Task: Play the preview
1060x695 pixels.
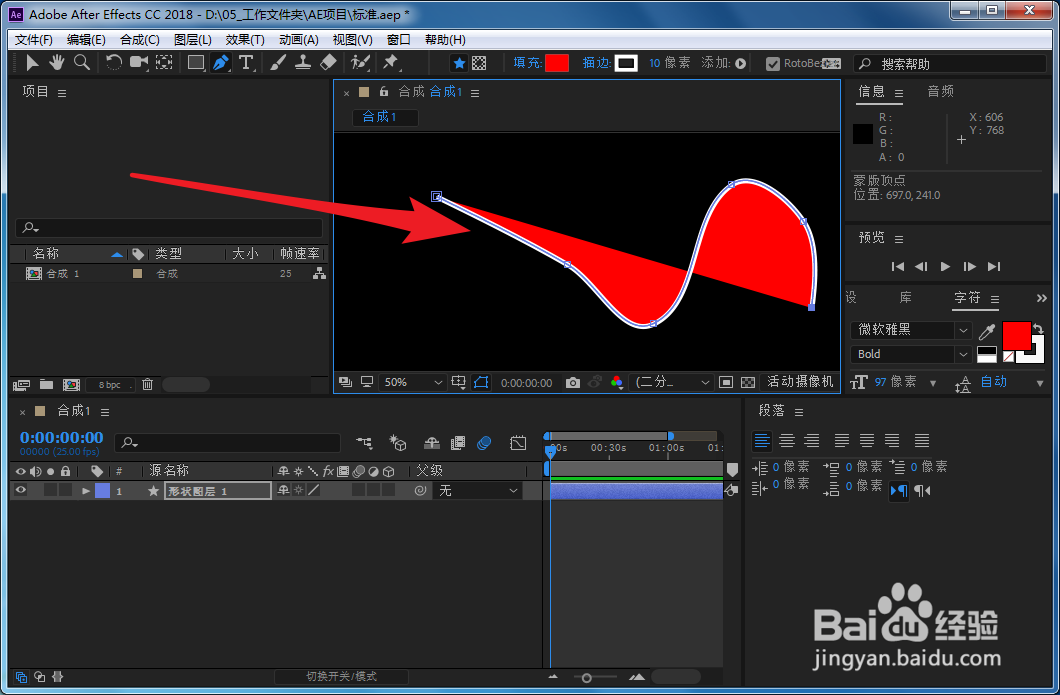Action: click(x=945, y=266)
